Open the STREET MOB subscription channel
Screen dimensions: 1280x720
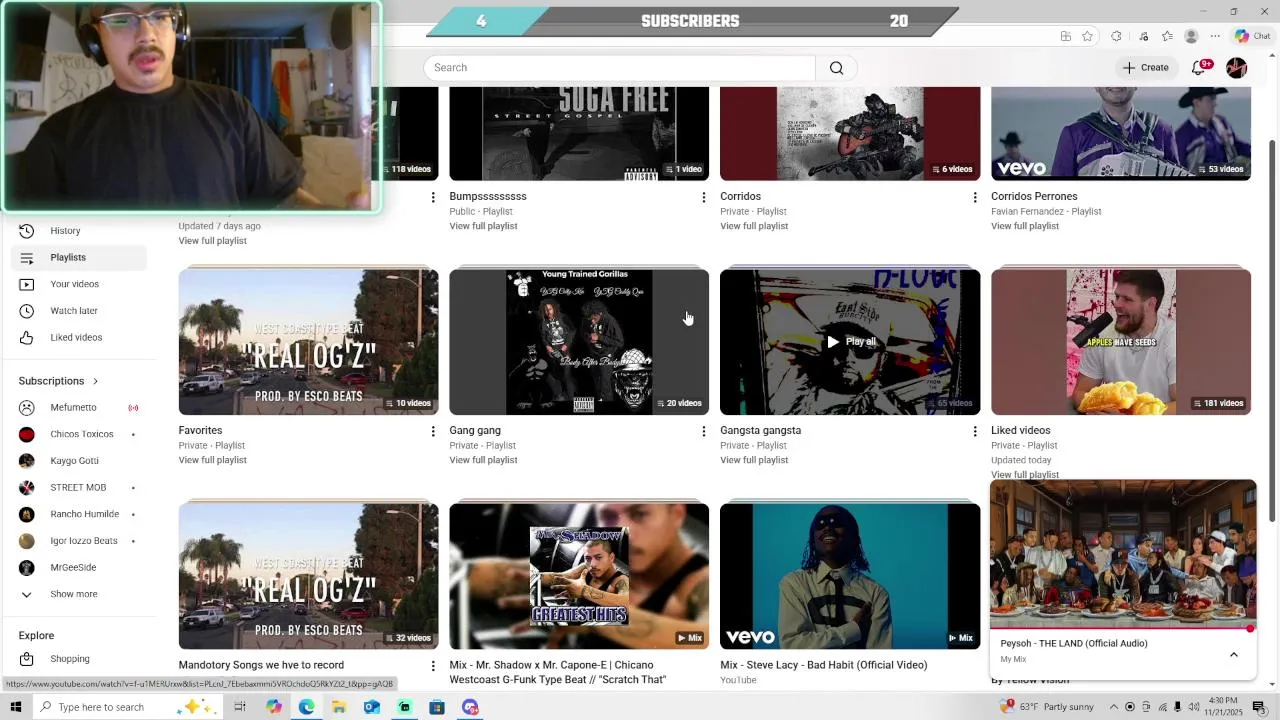pyautogui.click(x=79, y=488)
